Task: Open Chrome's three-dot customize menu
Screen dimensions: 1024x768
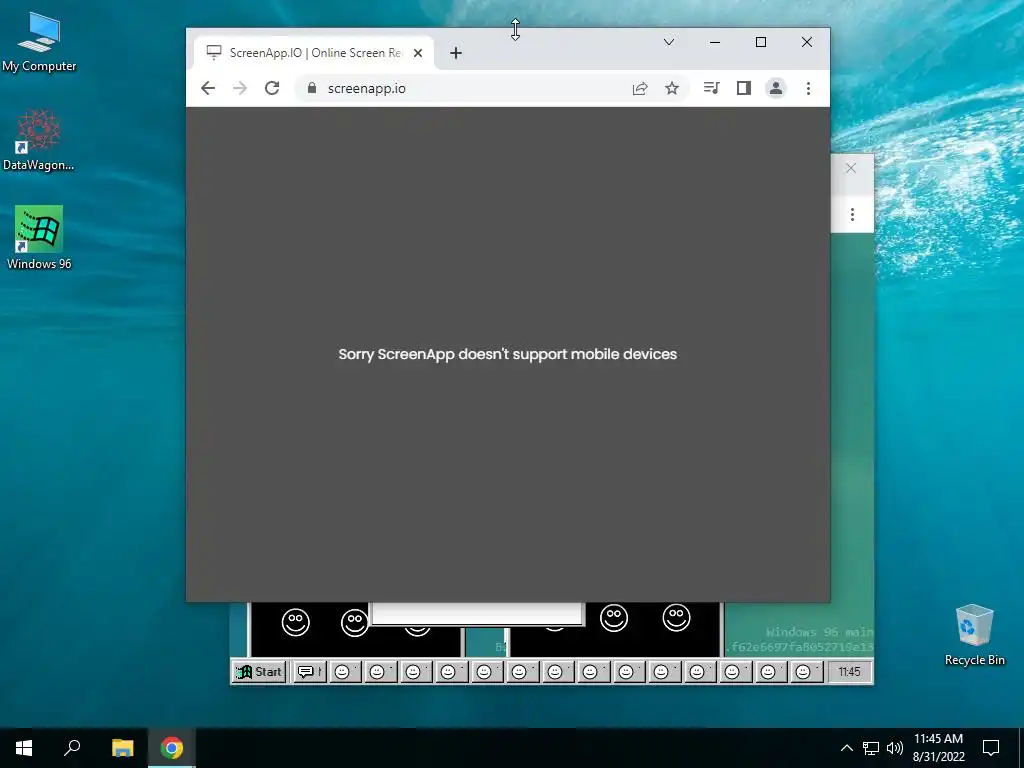Action: [x=808, y=88]
